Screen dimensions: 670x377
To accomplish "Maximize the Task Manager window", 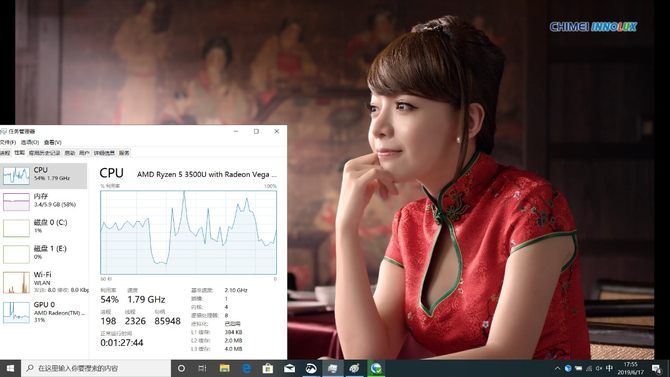I will pos(256,131).
